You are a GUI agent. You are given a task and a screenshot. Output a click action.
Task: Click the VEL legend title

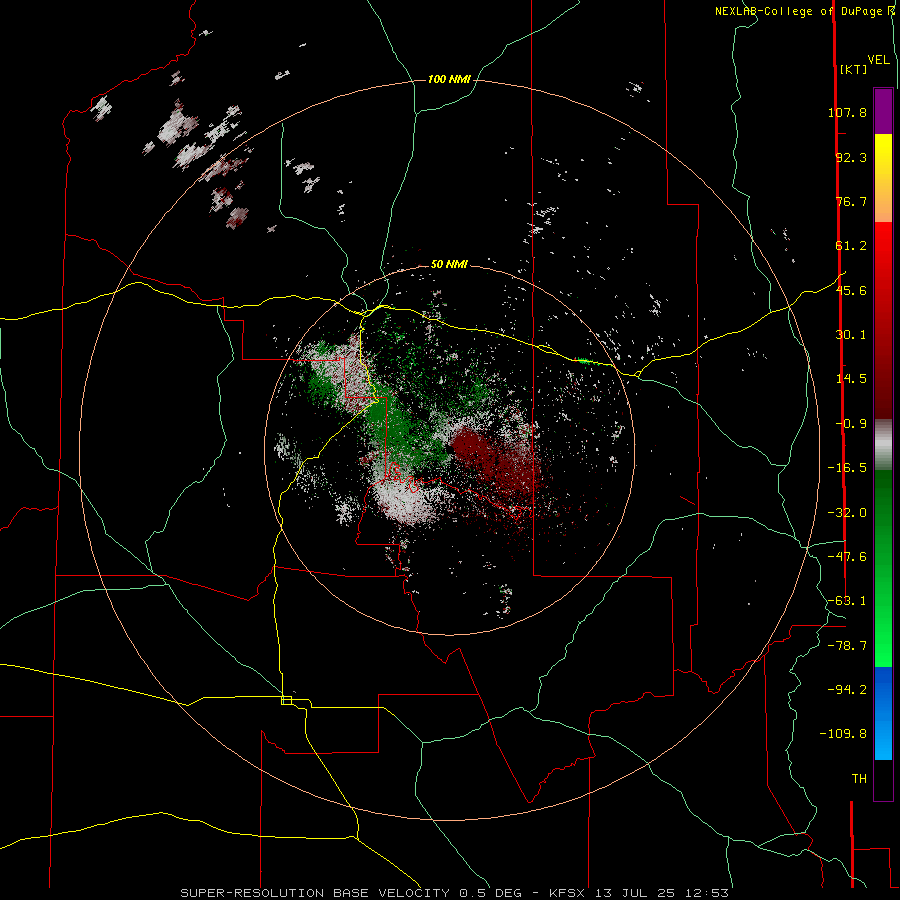point(878,60)
